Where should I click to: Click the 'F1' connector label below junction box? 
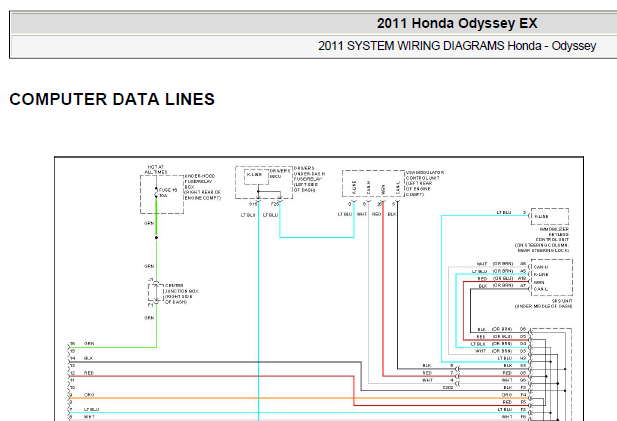point(150,305)
